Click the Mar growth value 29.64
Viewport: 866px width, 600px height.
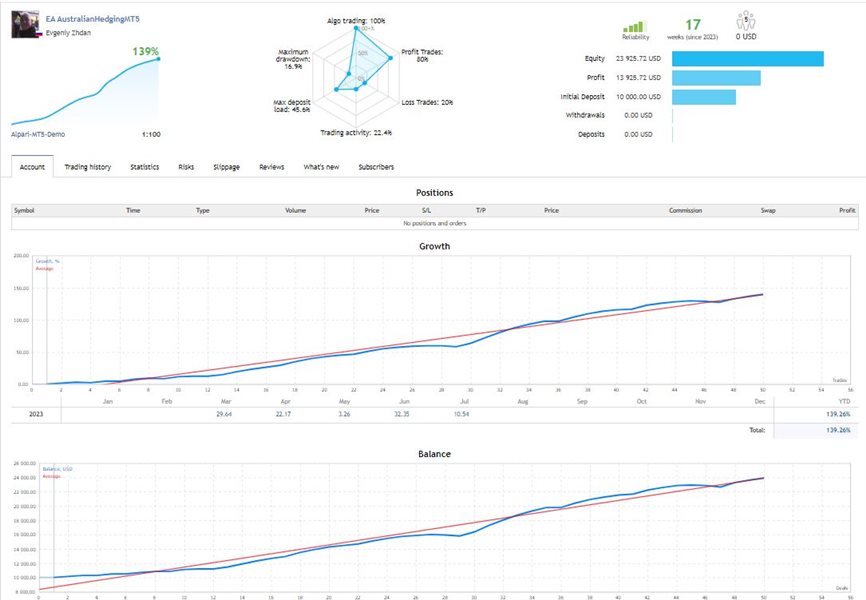coord(224,414)
